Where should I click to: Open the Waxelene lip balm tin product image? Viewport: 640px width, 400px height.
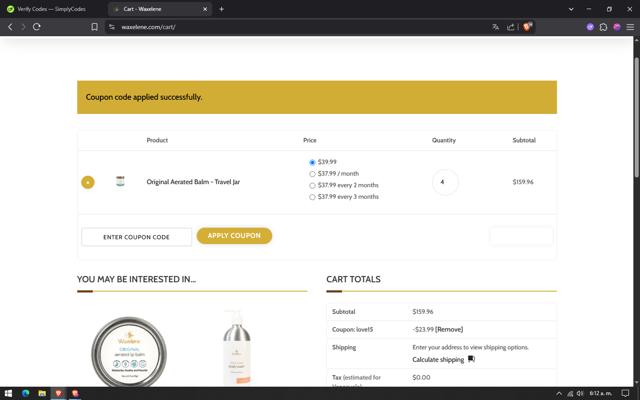pos(129,352)
